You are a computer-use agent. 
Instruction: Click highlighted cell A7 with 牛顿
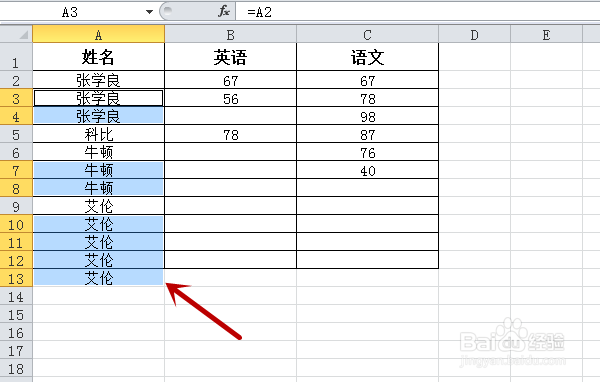point(99,170)
